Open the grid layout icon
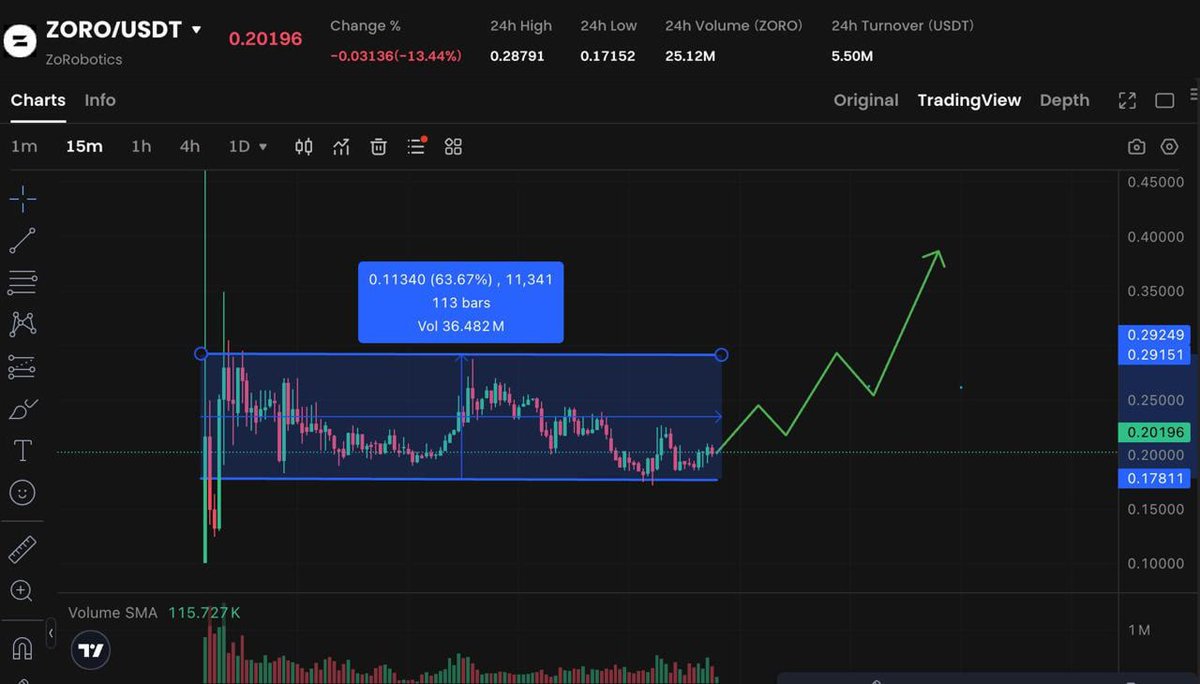1200x684 pixels. (x=453, y=147)
